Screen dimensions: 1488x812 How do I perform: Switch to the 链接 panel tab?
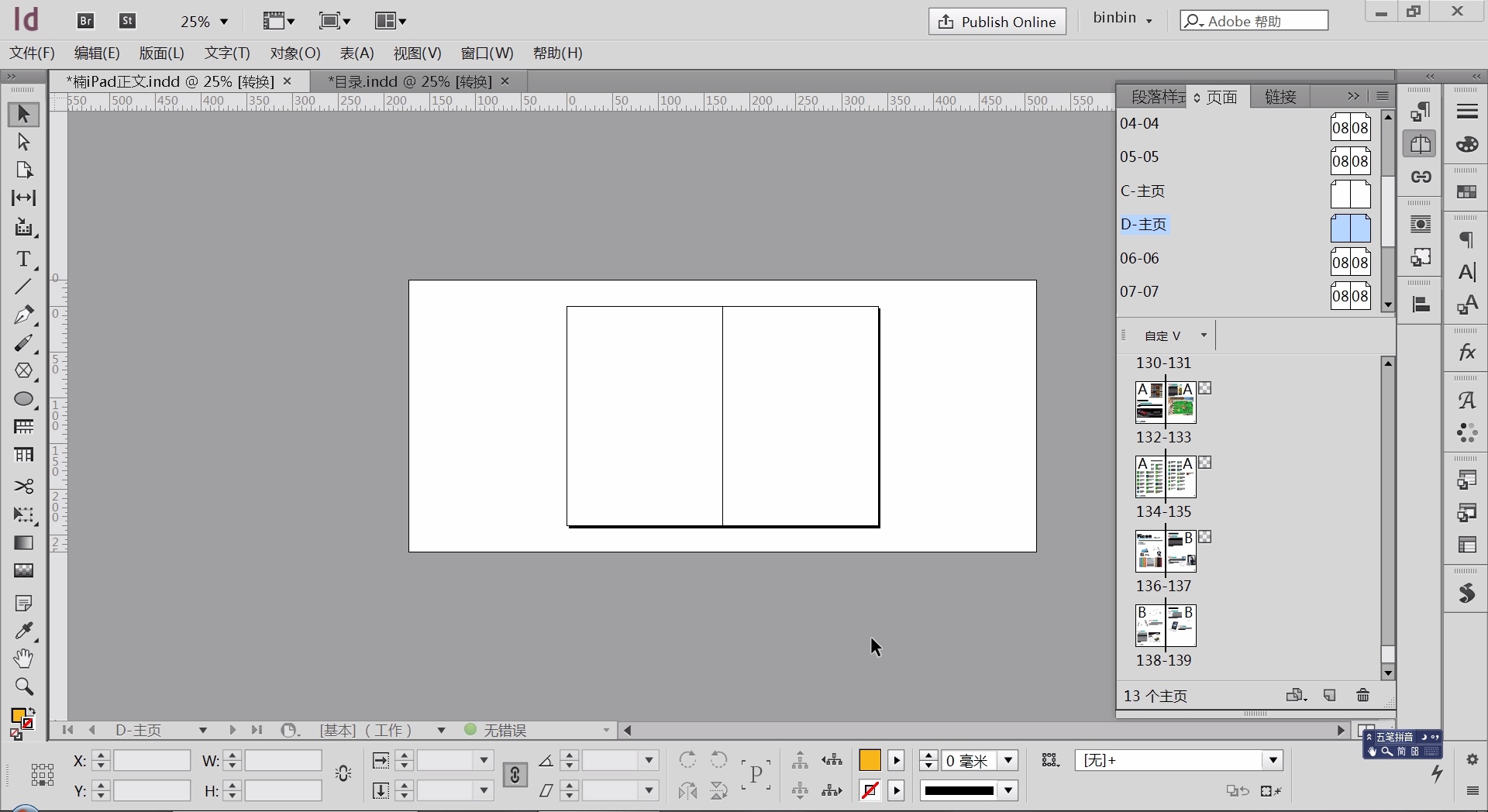(x=1280, y=97)
